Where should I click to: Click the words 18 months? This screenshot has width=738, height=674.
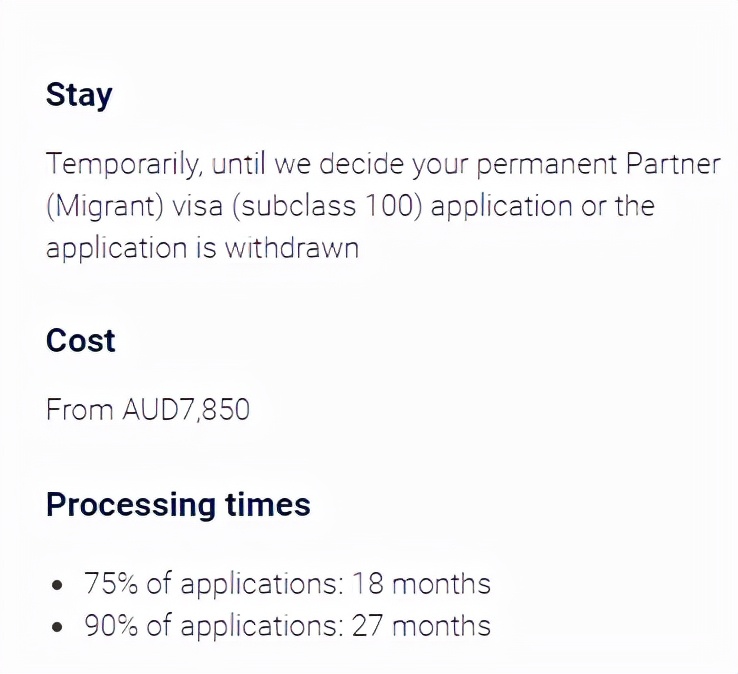421,583
